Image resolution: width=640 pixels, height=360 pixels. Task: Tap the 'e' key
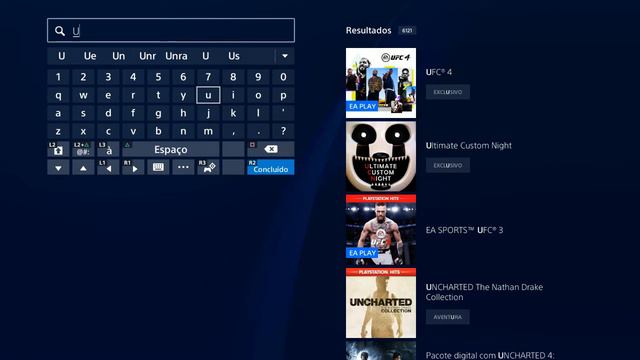click(x=108, y=95)
